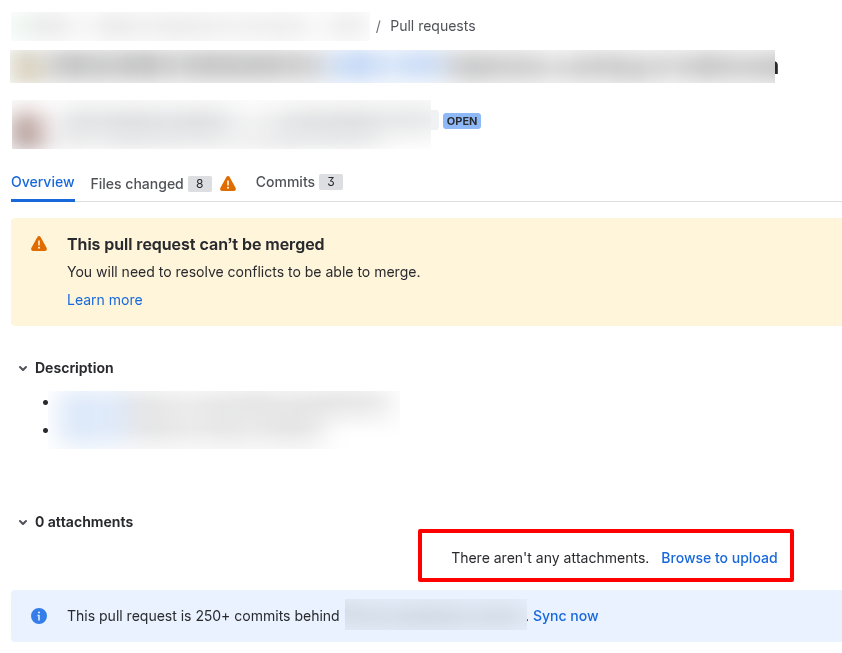Click Browse to upload
Viewport: 842px width, 653px height.
[719, 558]
